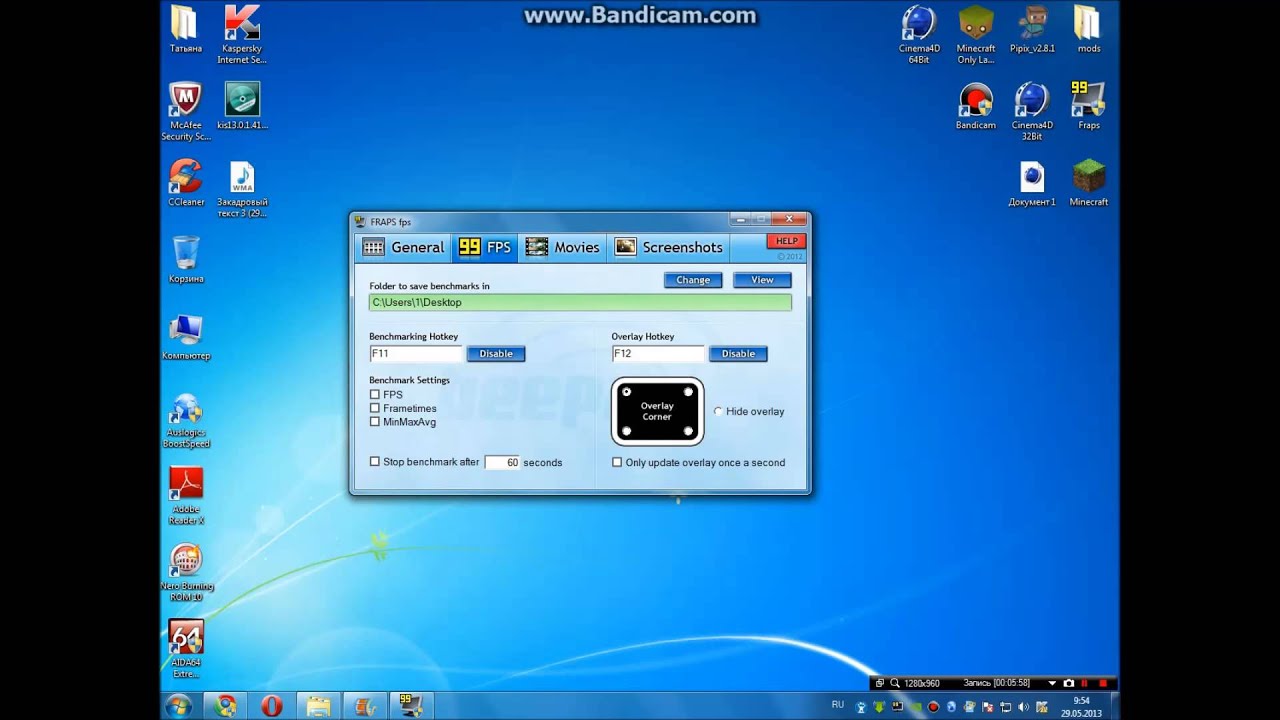Image resolution: width=1280 pixels, height=720 pixels.
Task: Click the Bandicam magnifier size icon
Action: pos(895,683)
